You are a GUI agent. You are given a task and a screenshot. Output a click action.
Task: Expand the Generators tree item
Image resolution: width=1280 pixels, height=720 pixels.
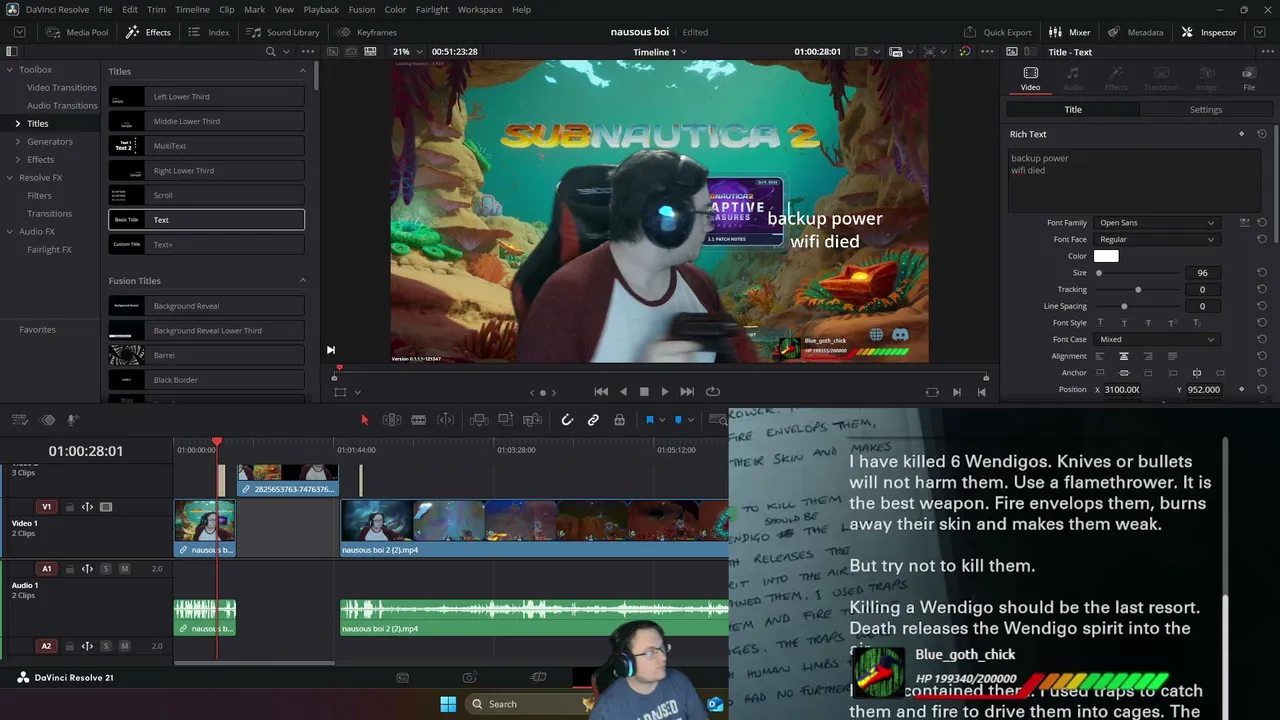pyautogui.click(x=17, y=142)
